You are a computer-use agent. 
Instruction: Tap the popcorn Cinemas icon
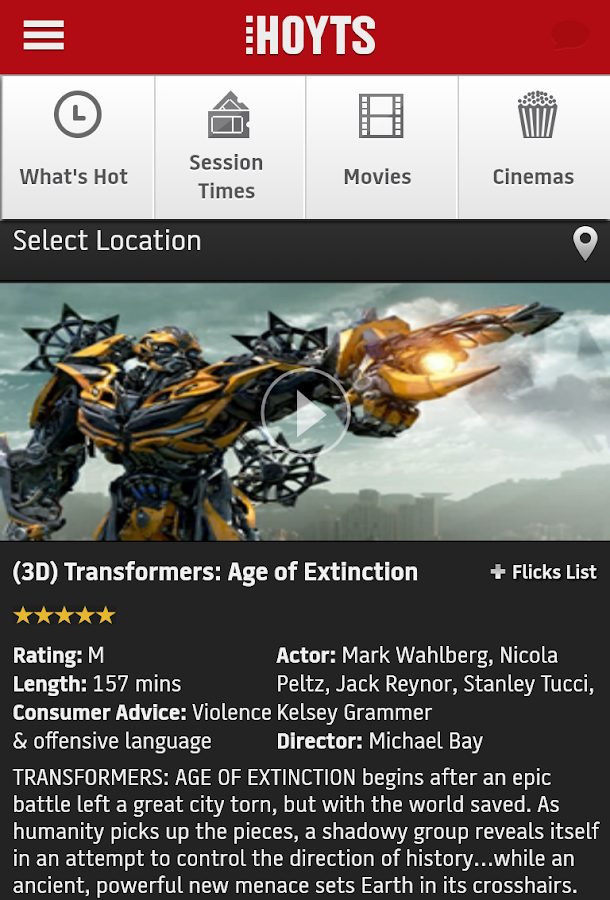pyautogui.click(x=537, y=114)
